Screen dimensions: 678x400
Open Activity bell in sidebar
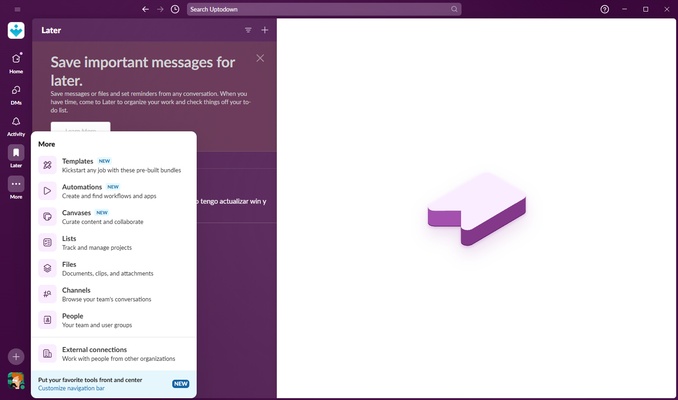[16, 126]
